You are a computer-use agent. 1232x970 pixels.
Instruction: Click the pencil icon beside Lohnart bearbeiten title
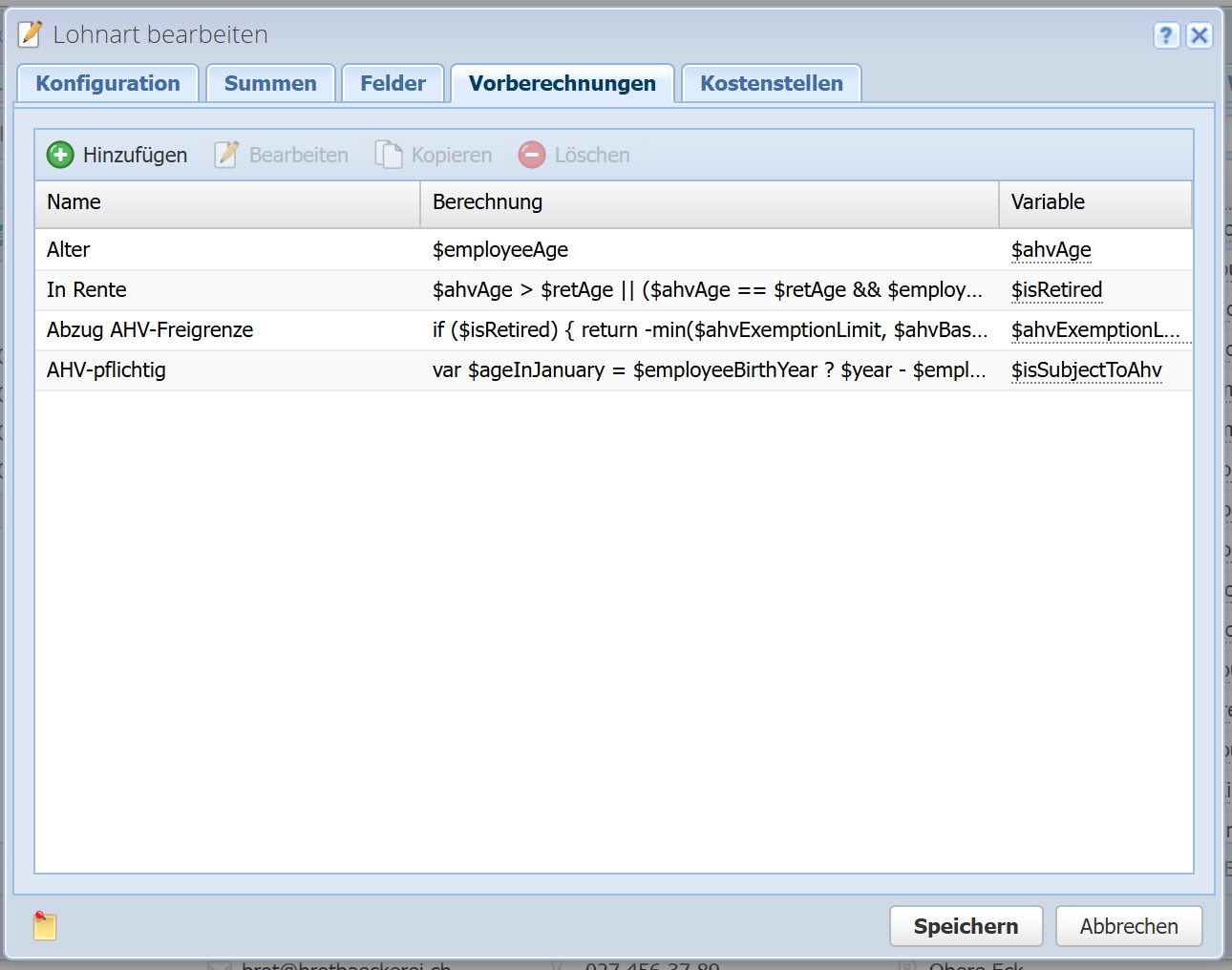[31, 34]
